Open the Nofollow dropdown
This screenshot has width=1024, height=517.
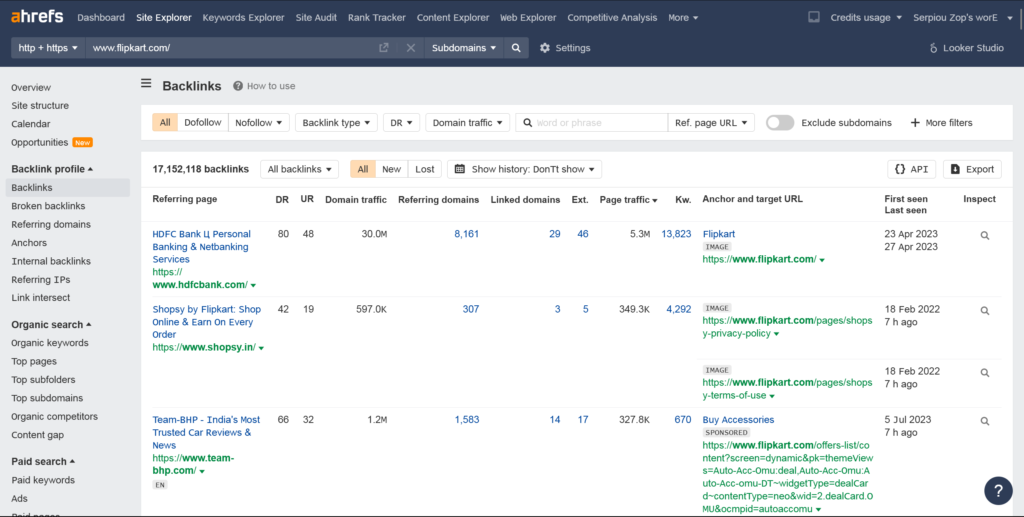259,123
